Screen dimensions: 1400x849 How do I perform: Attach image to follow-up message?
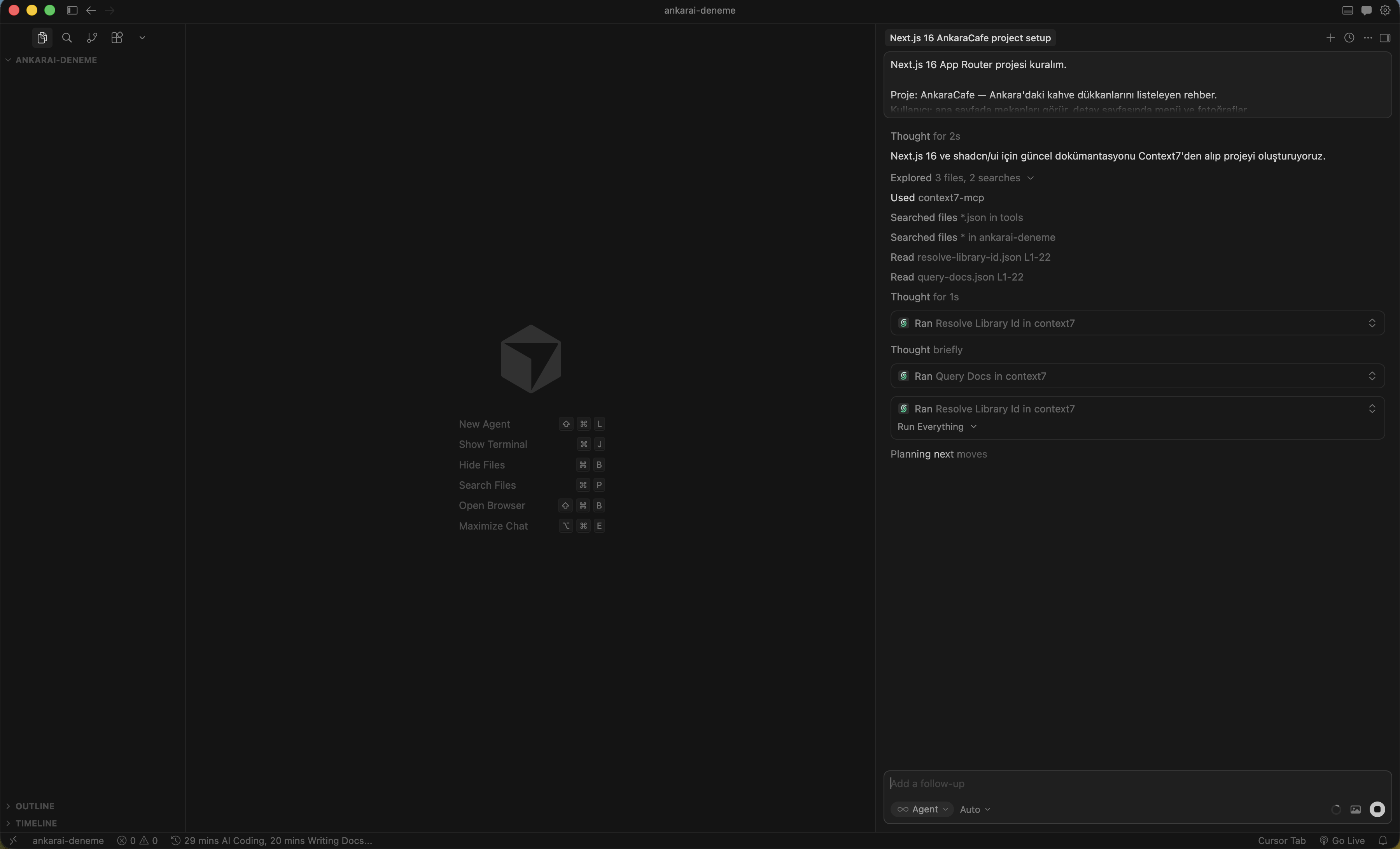point(1355,809)
